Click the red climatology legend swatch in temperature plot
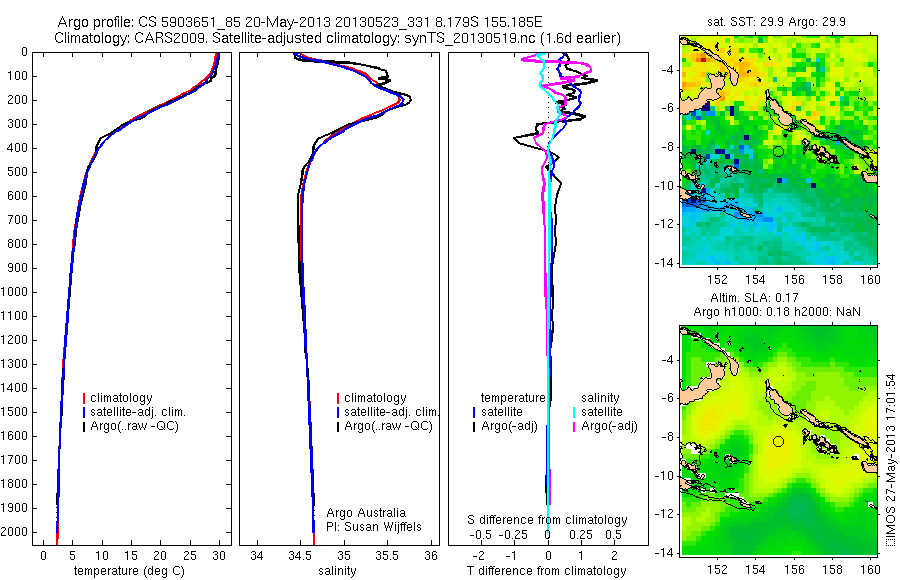The image size is (900, 580). click(x=84, y=398)
